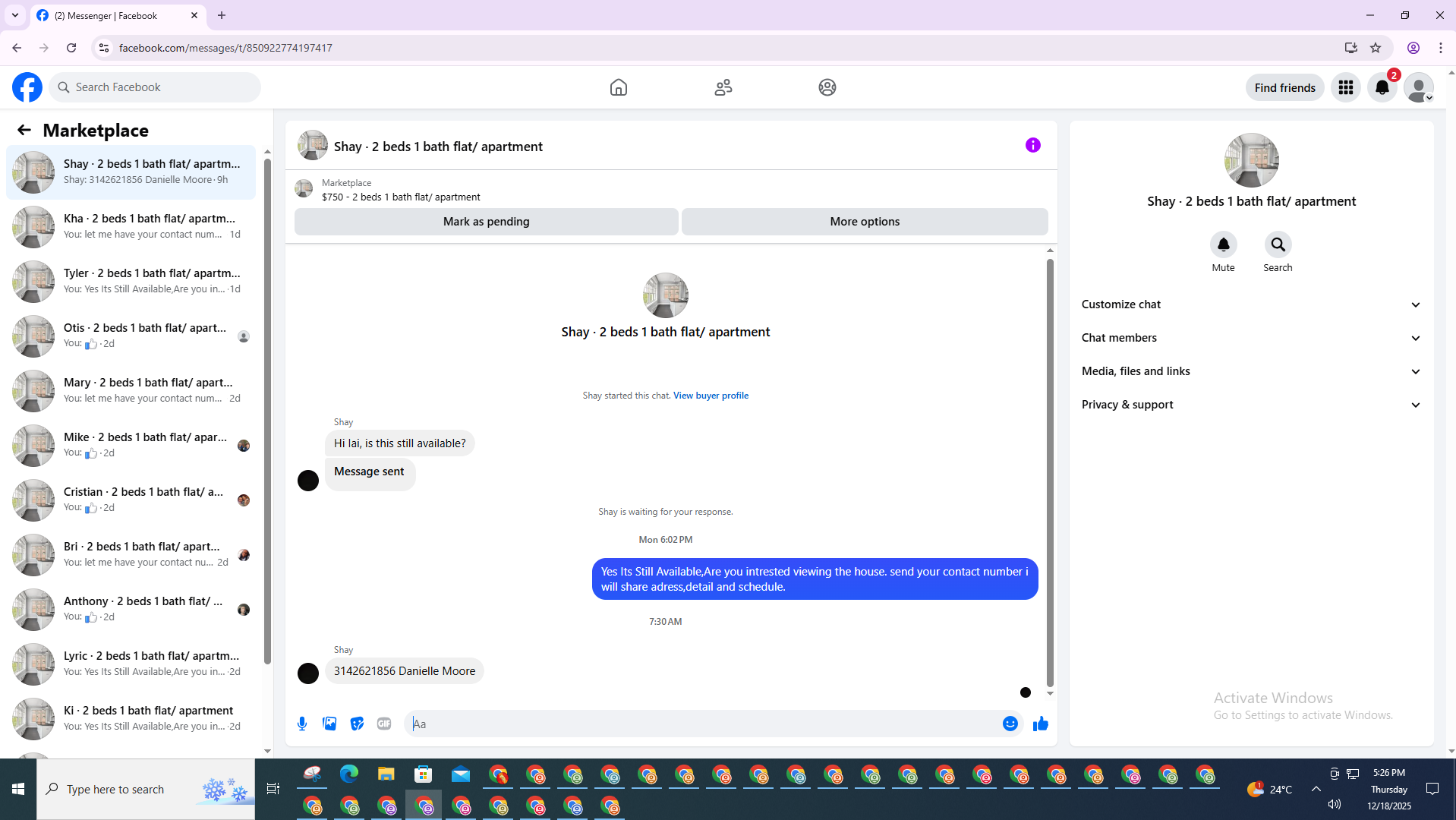Open the View buyer profile link
1456x820 pixels.
(x=711, y=396)
